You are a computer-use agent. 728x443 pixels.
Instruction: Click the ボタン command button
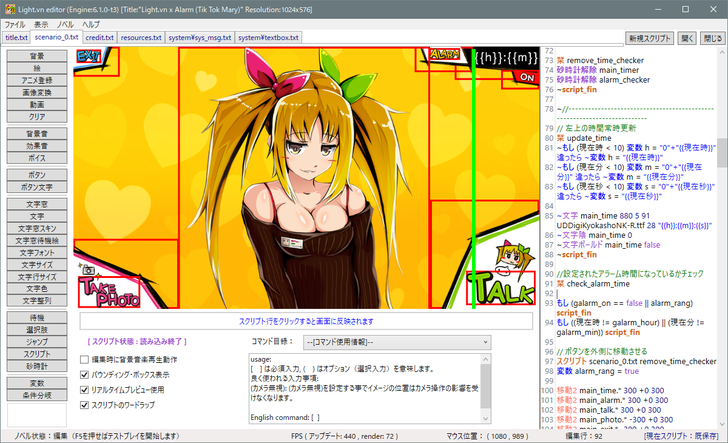tap(37, 175)
